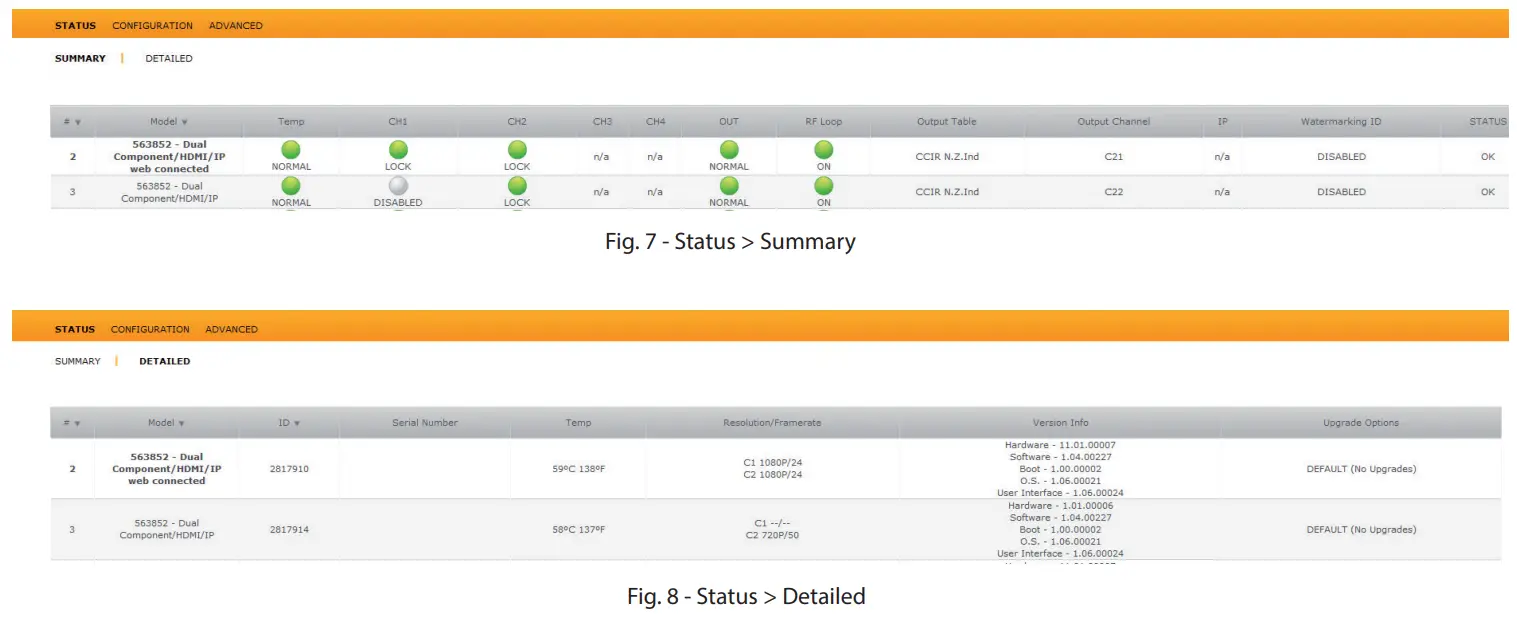The width and height of the screenshot is (1517, 622).
Task: Click Watermarking ID DISABLED in row 2
Action: 1341,157
